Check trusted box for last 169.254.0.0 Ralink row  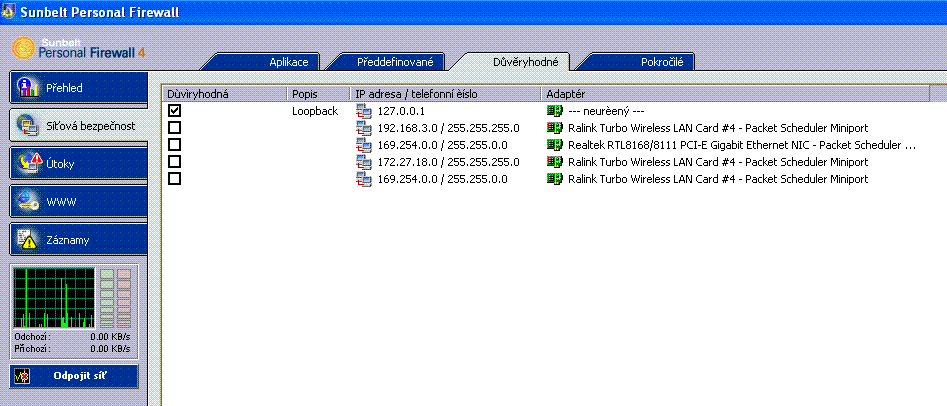[174, 178]
